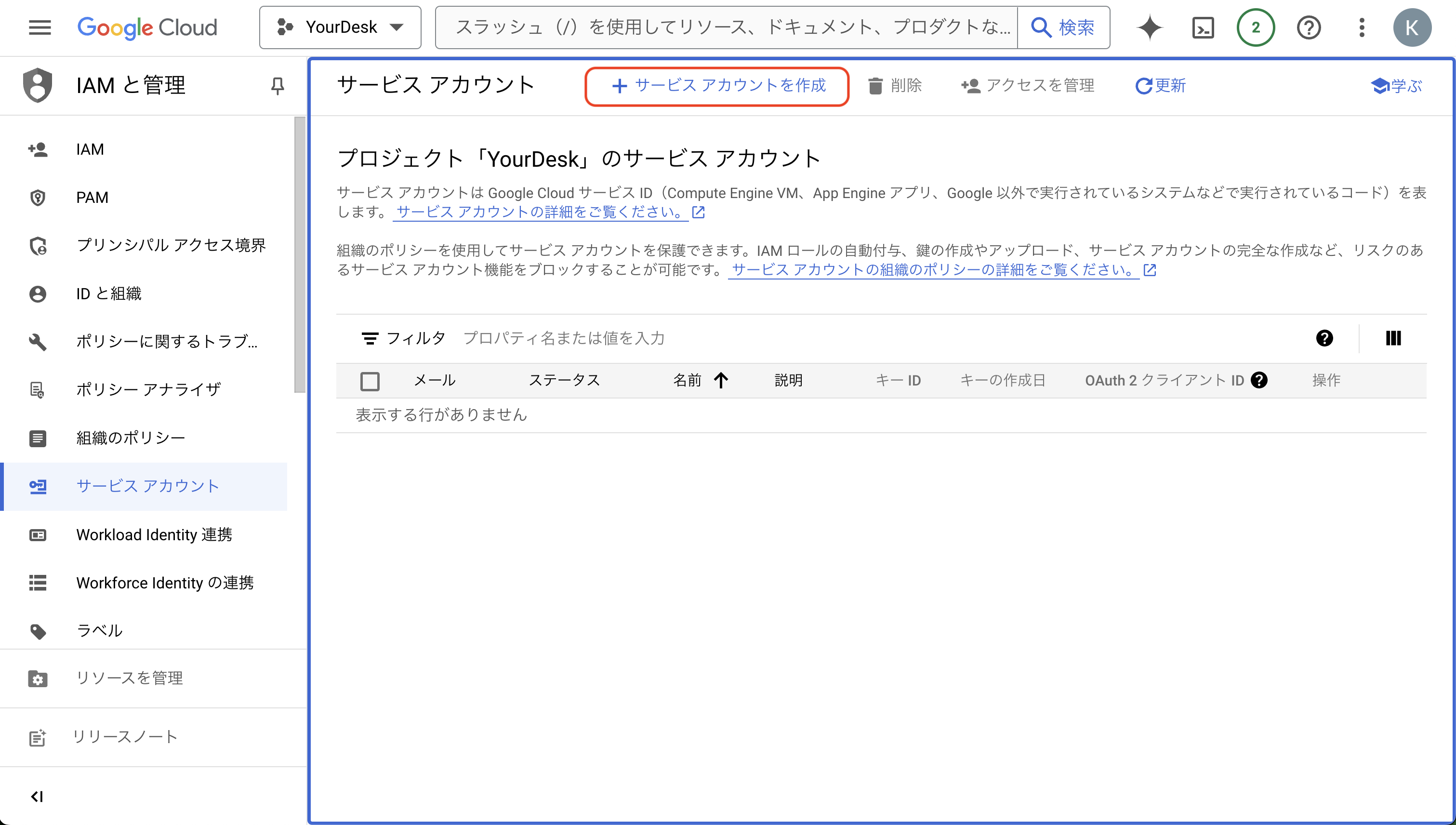The height and width of the screenshot is (825, 1456).
Task: Click the resource search input field
Action: pos(727,27)
